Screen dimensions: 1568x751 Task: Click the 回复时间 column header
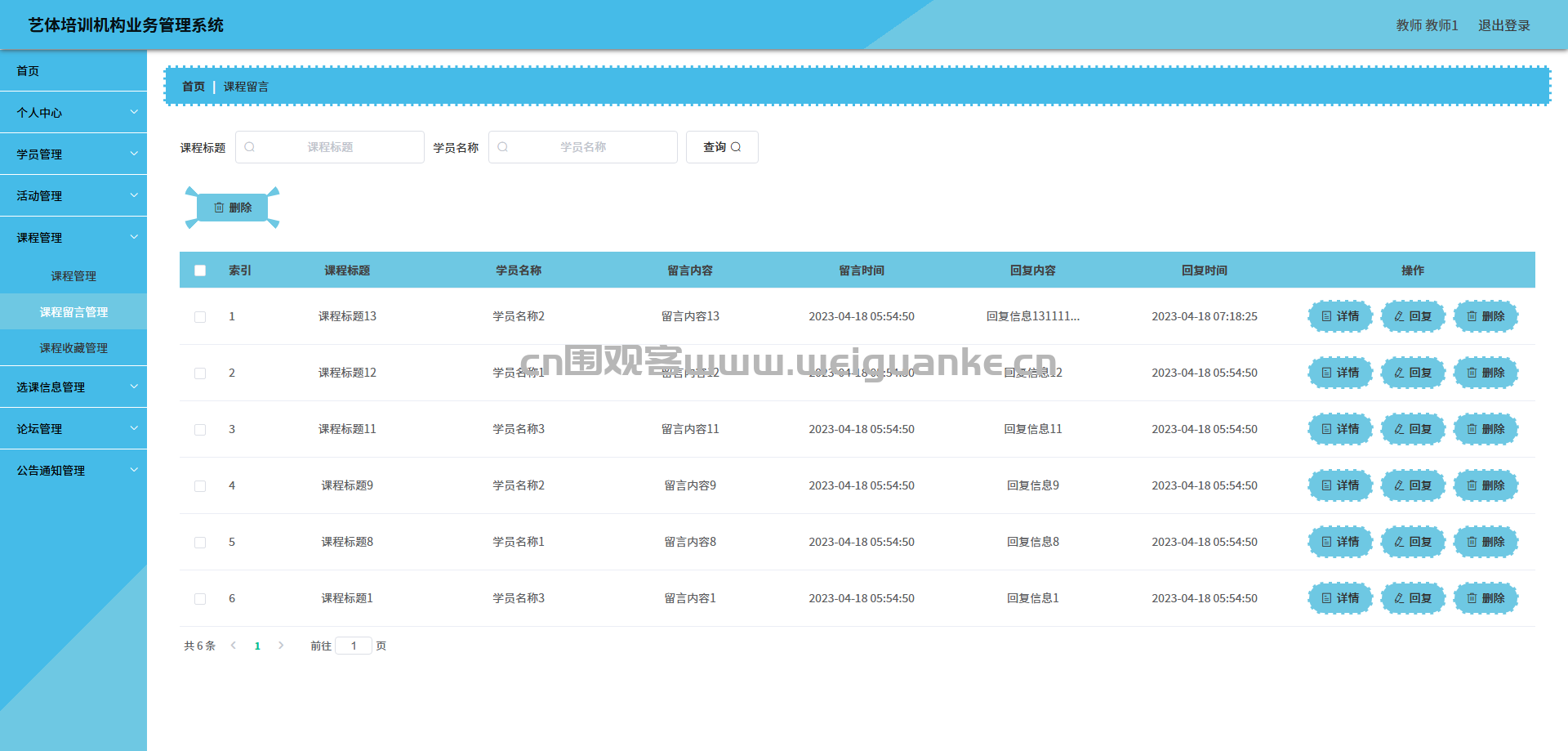[x=1205, y=270]
